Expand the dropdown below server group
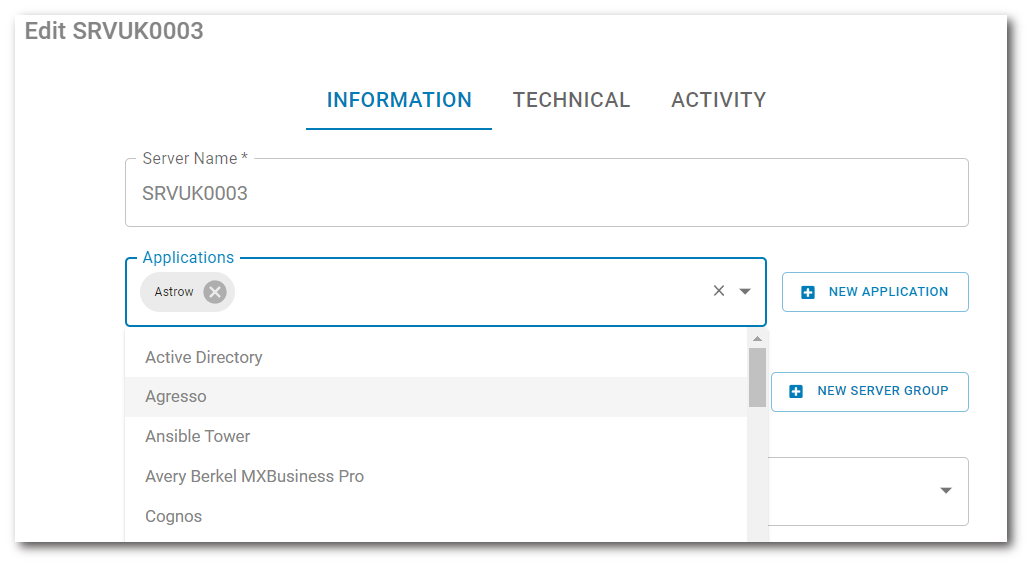1032x567 pixels. (x=945, y=491)
